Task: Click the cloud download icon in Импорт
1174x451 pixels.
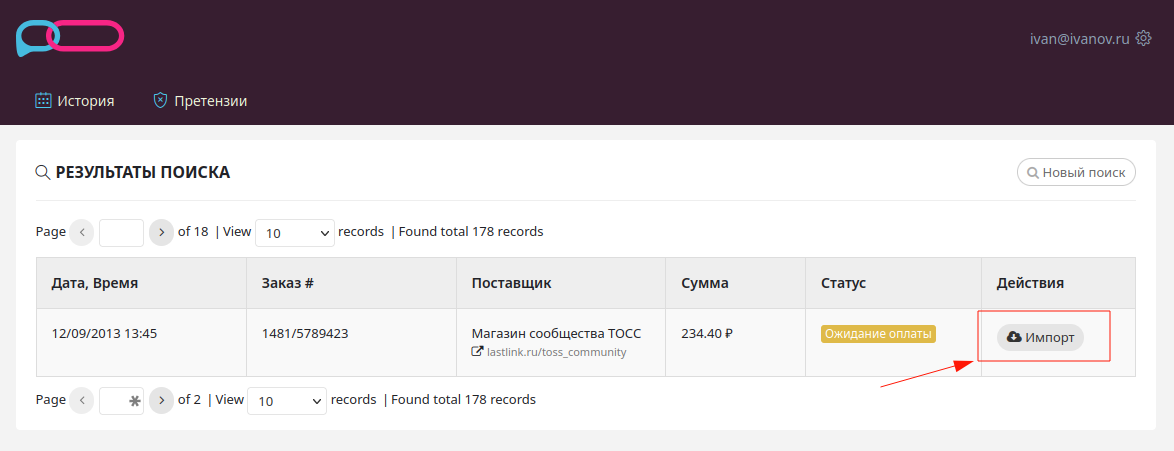Action: (1014, 337)
